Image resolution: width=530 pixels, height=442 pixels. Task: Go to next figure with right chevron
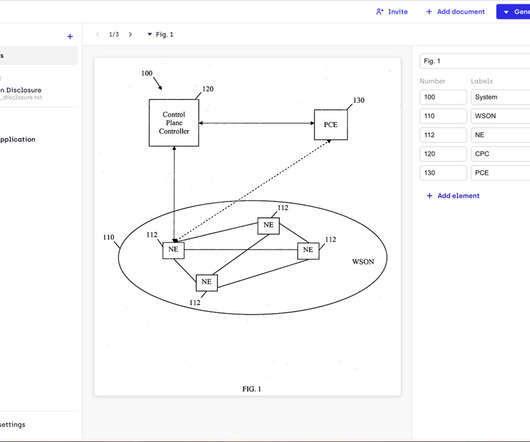130,34
